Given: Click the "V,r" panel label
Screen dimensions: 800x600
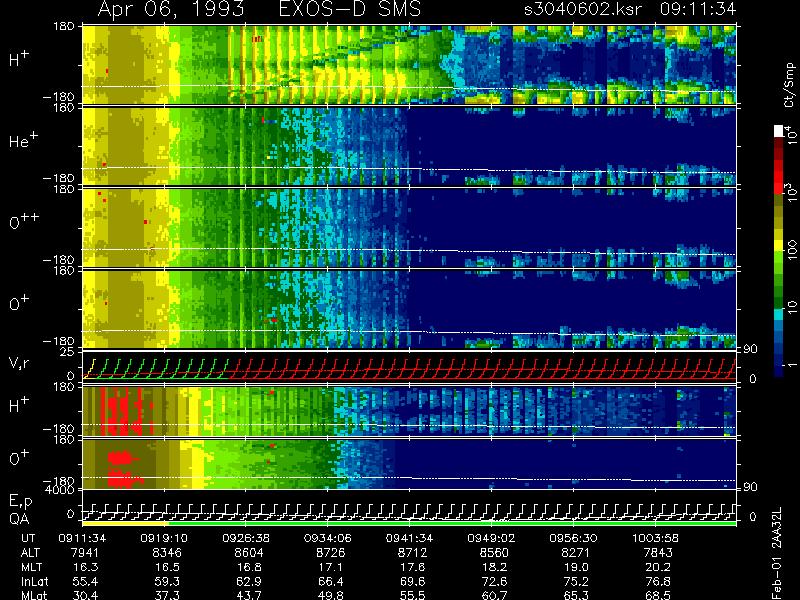Looking at the screenshot, I should [x=19, y=363].
